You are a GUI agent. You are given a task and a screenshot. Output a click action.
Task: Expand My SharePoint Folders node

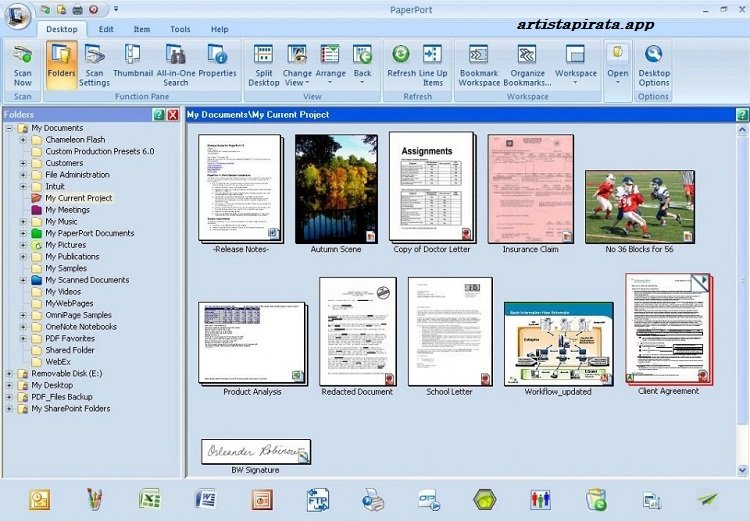(x=10, y=409)
